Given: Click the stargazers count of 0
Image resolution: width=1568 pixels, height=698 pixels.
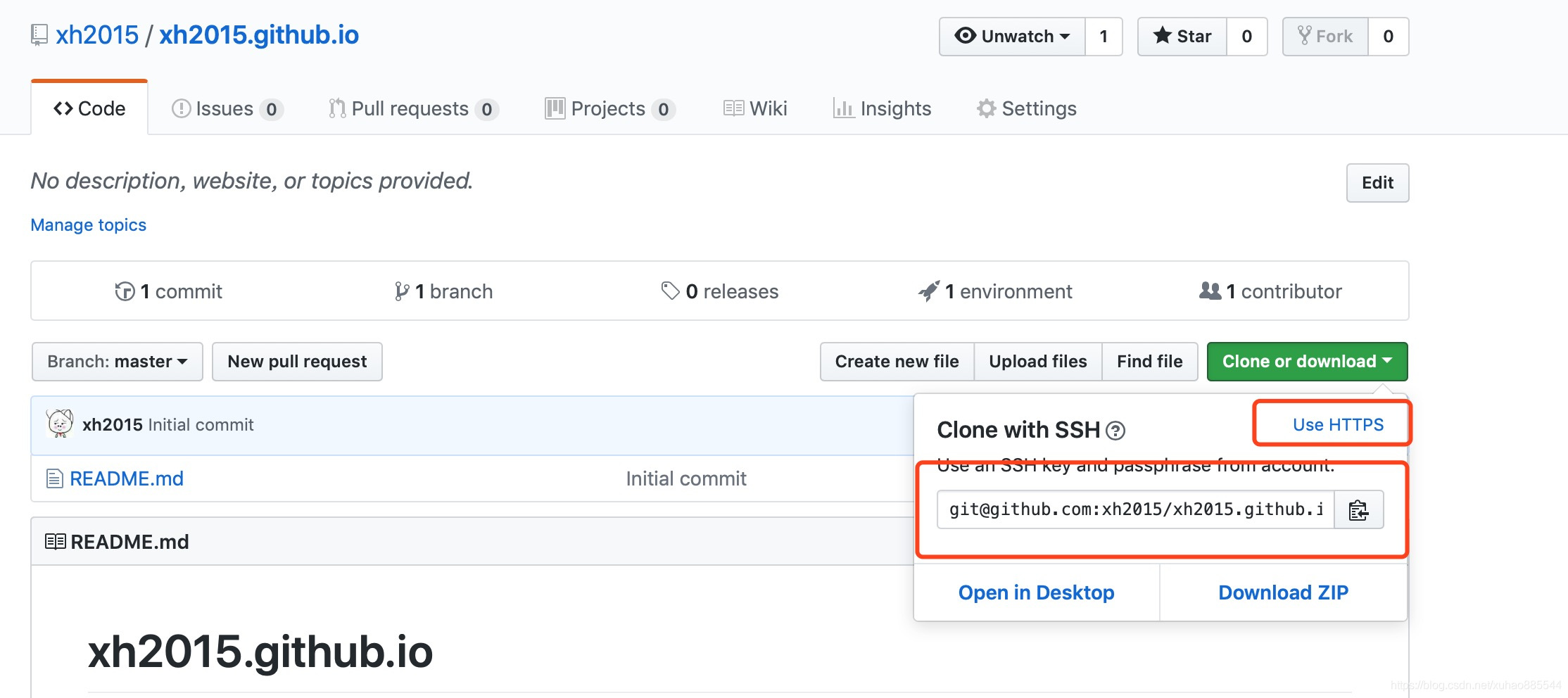Looking at the screenshot, I should [1247, 37].
